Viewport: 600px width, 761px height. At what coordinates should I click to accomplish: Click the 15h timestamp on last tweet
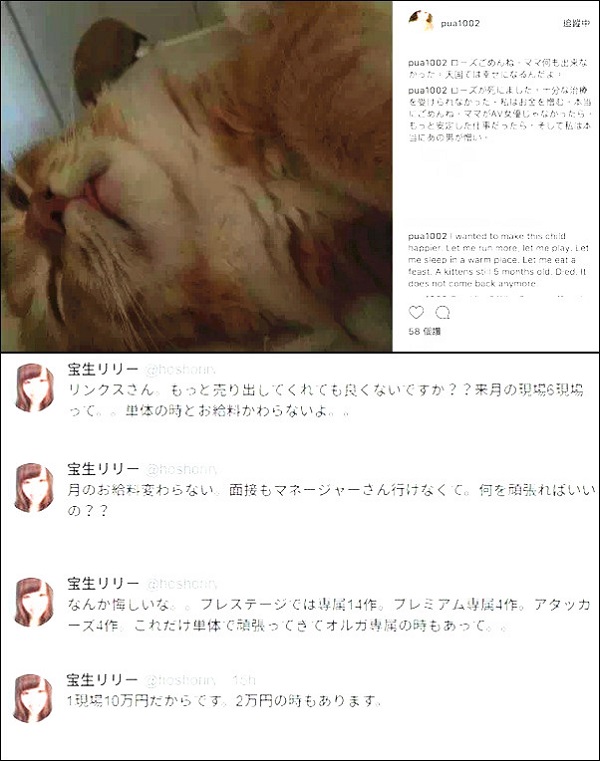pos(244,680)
